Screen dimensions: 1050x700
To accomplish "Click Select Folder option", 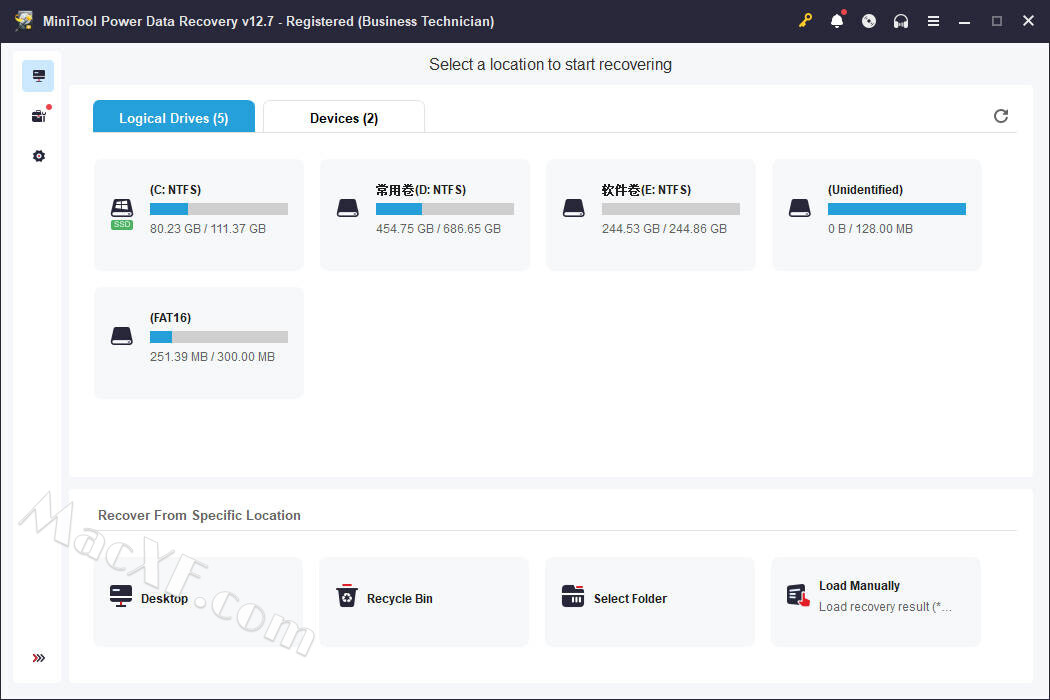I will pyautogui.click(x=650, y=601).
